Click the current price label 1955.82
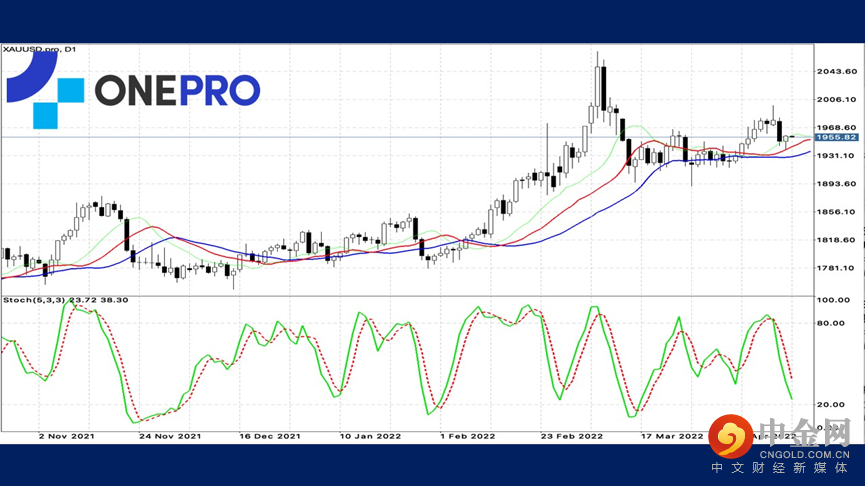865x486 pixels. (x=836, y=137)
